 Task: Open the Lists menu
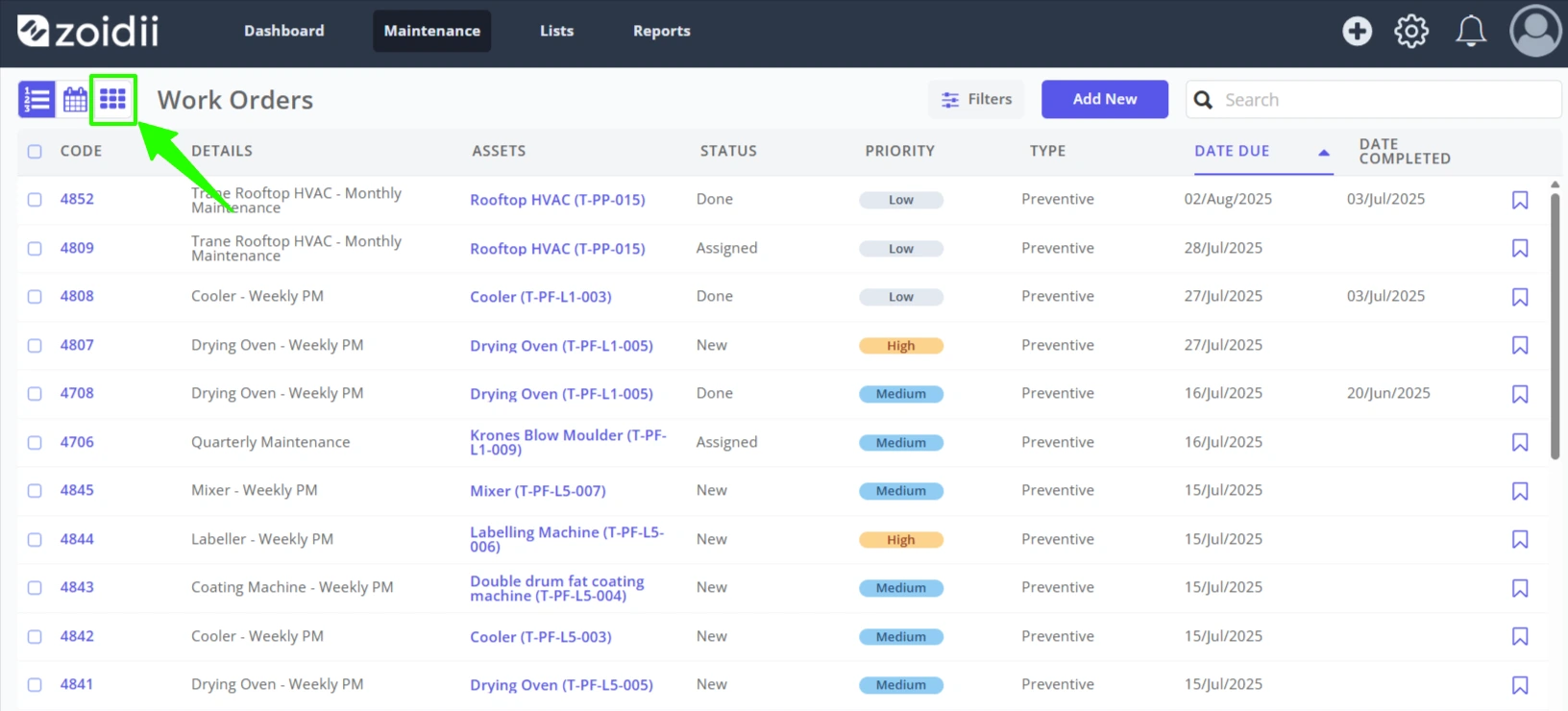pos(556,31)
